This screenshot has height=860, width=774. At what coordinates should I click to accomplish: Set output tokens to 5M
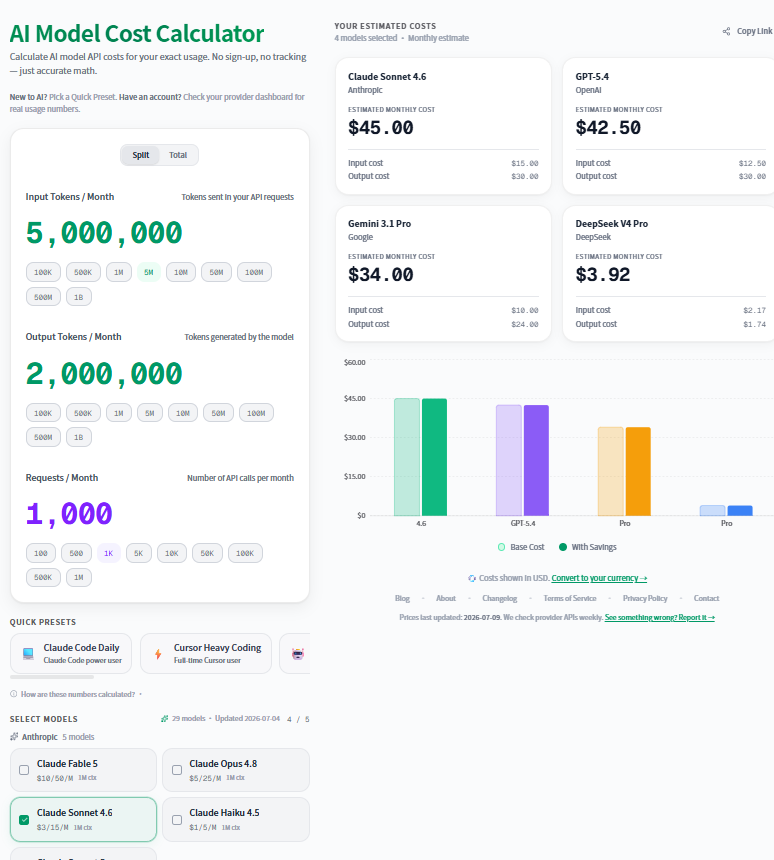150,413
